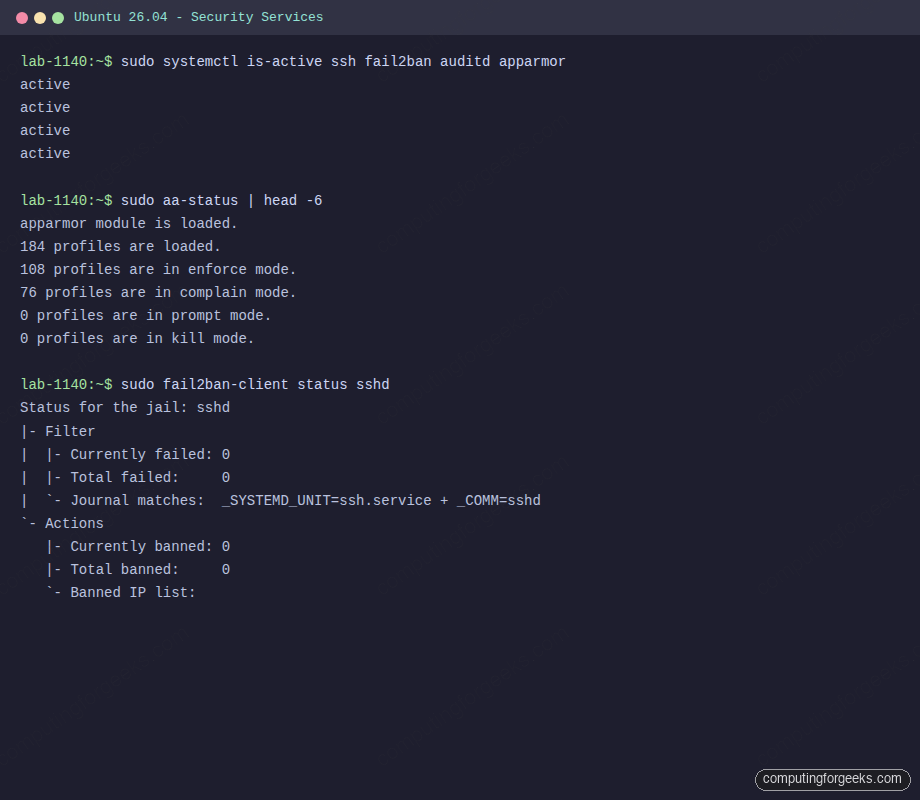Select the first active status line
The image size is (920, 800).
44,84
